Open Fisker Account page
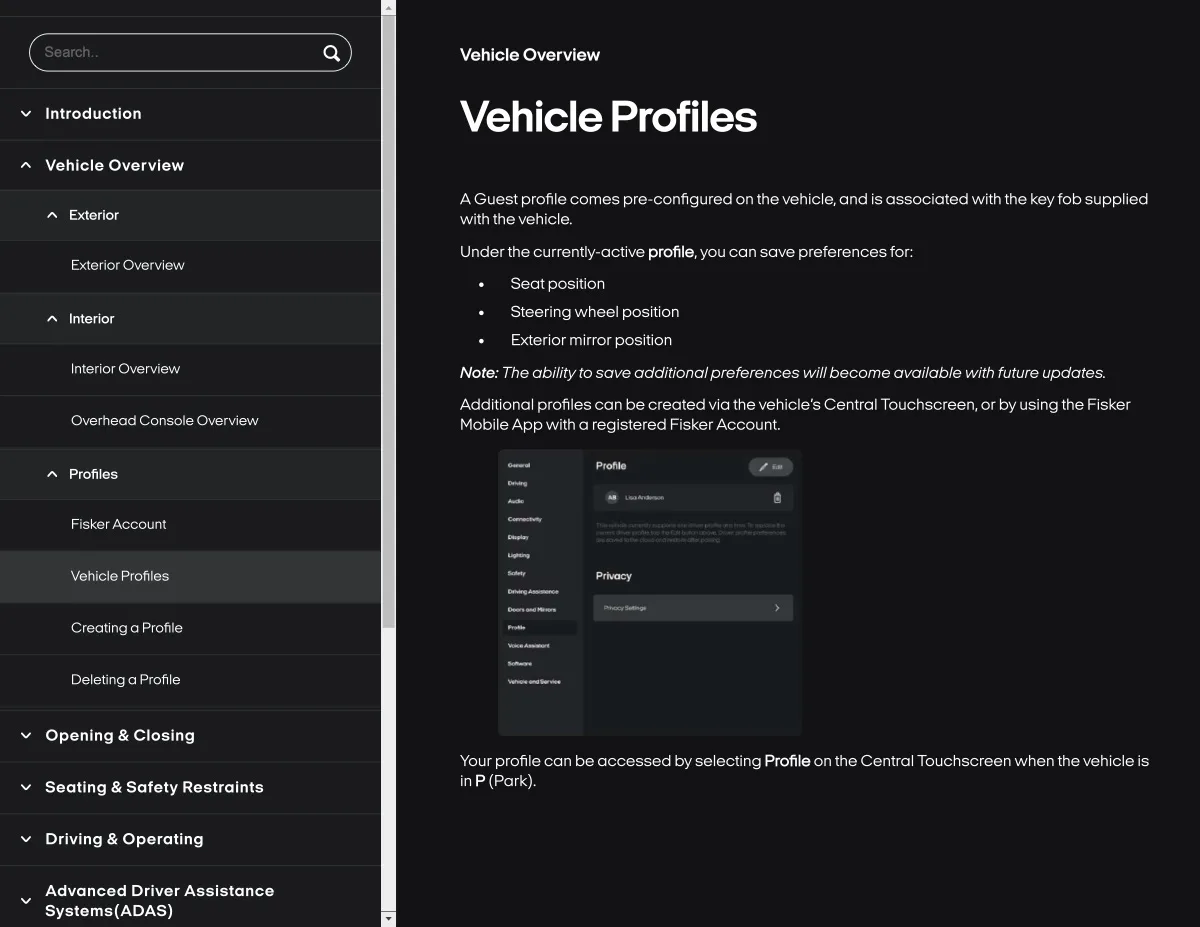This screenshot has height=927, width=1200. (118, 524)
